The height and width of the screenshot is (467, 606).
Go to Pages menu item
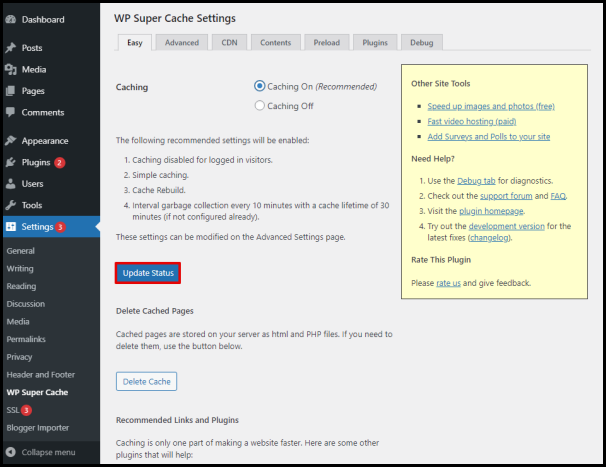tap(33, 91)
